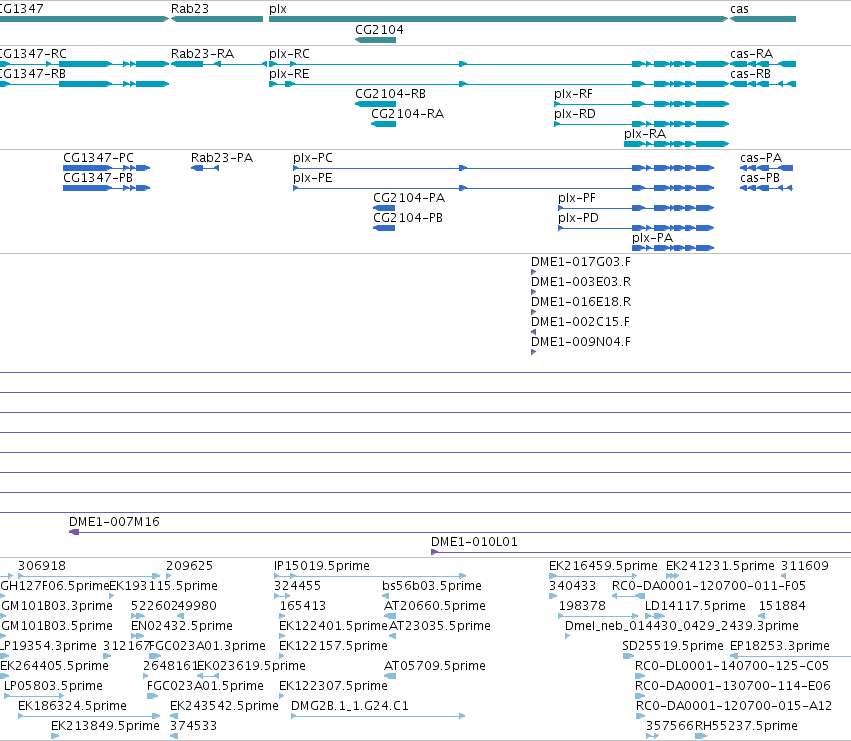Viewport: 851px width, 741px height.
Task: Click protein label CG1347-PC
Action: coord(98,158)
